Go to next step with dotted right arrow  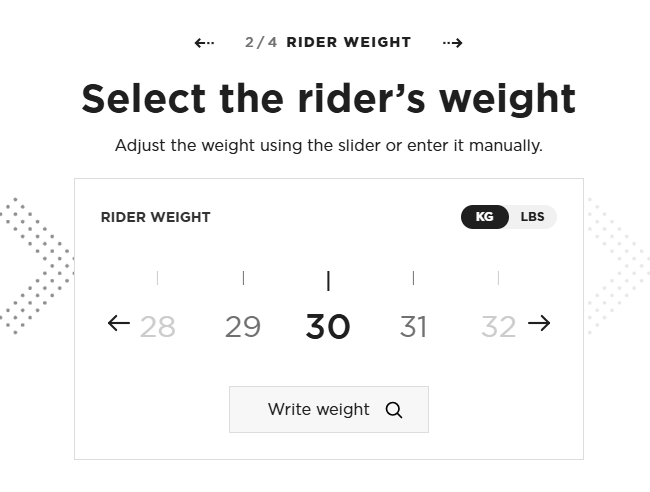452,43
